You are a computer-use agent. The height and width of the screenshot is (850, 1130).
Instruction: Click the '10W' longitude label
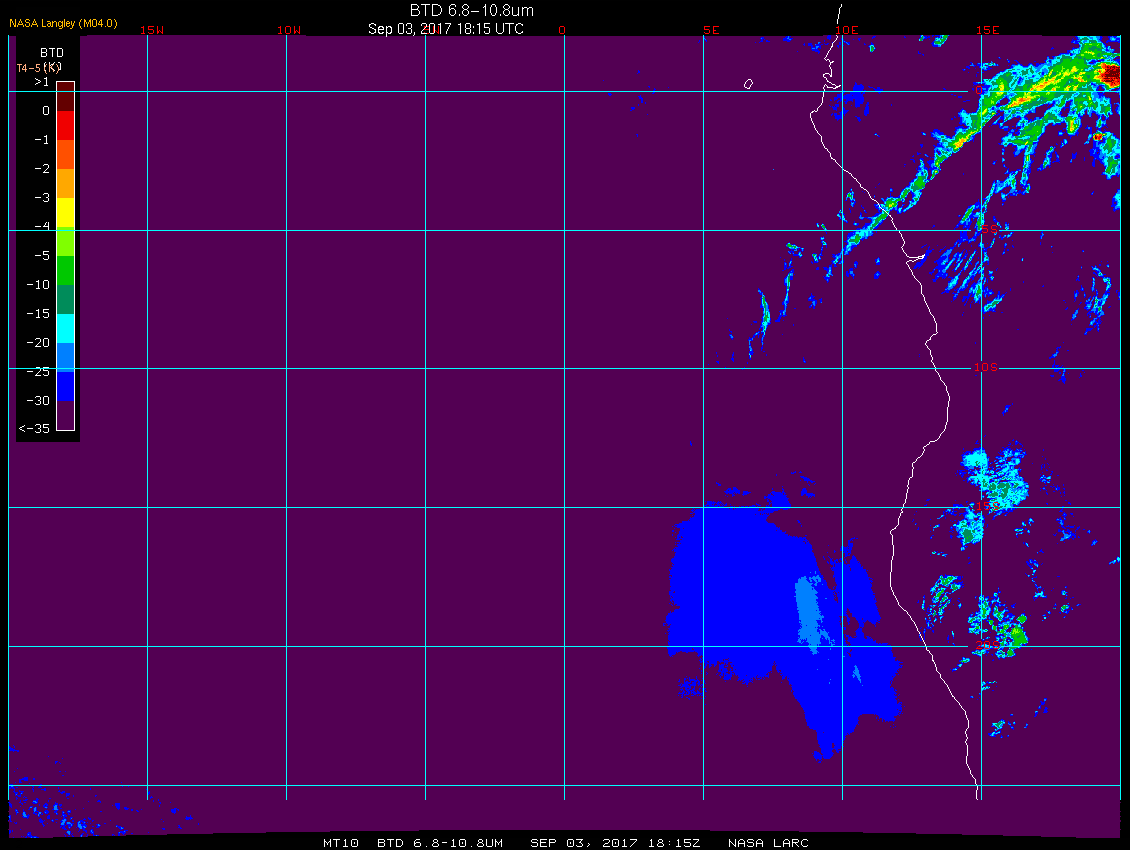pyautogui.click(x=289, y=30)
